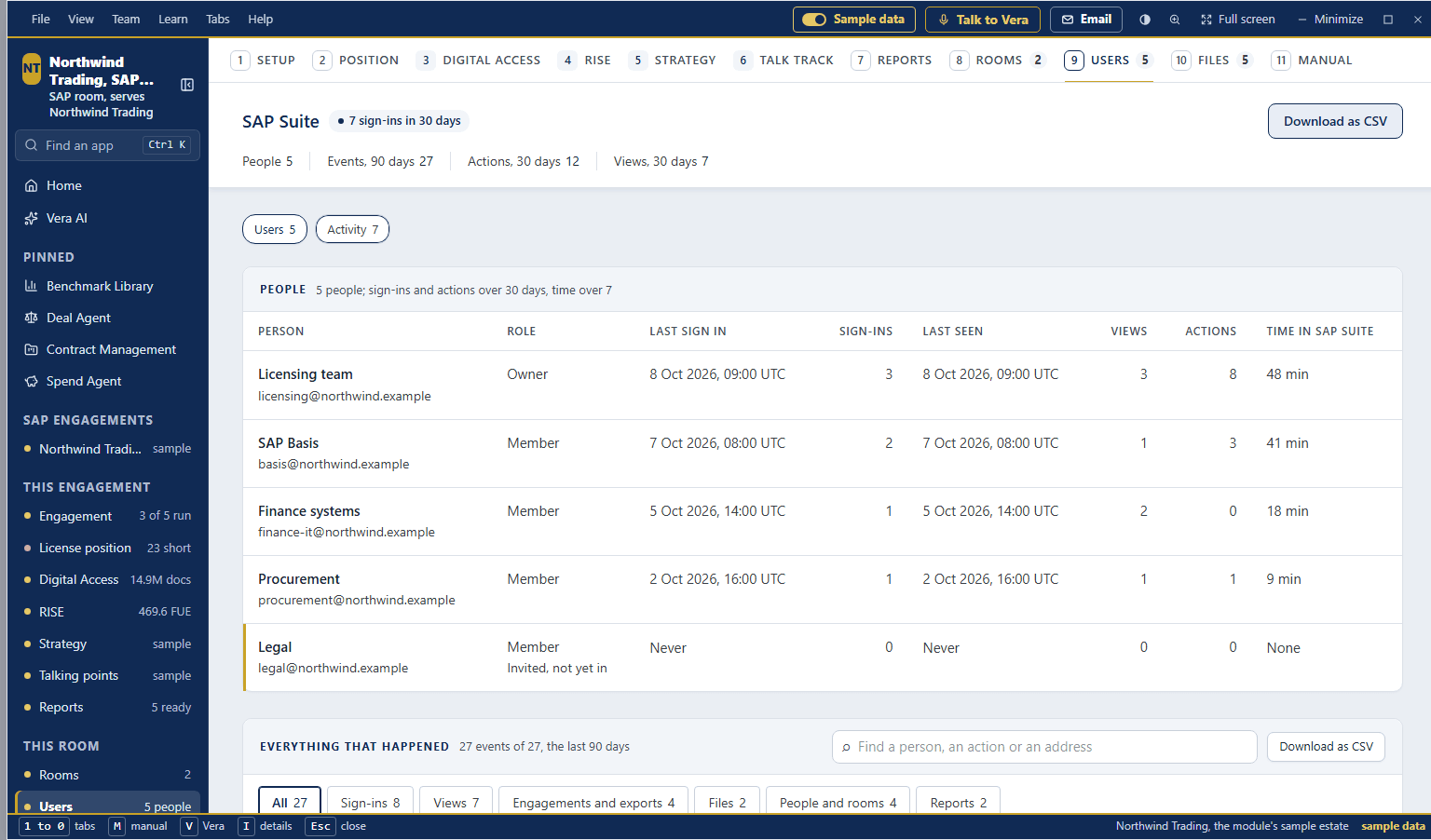The image size is (1431, 840).
Task: Click the microphone Talk to Vera button
Action: coord(983,20)
